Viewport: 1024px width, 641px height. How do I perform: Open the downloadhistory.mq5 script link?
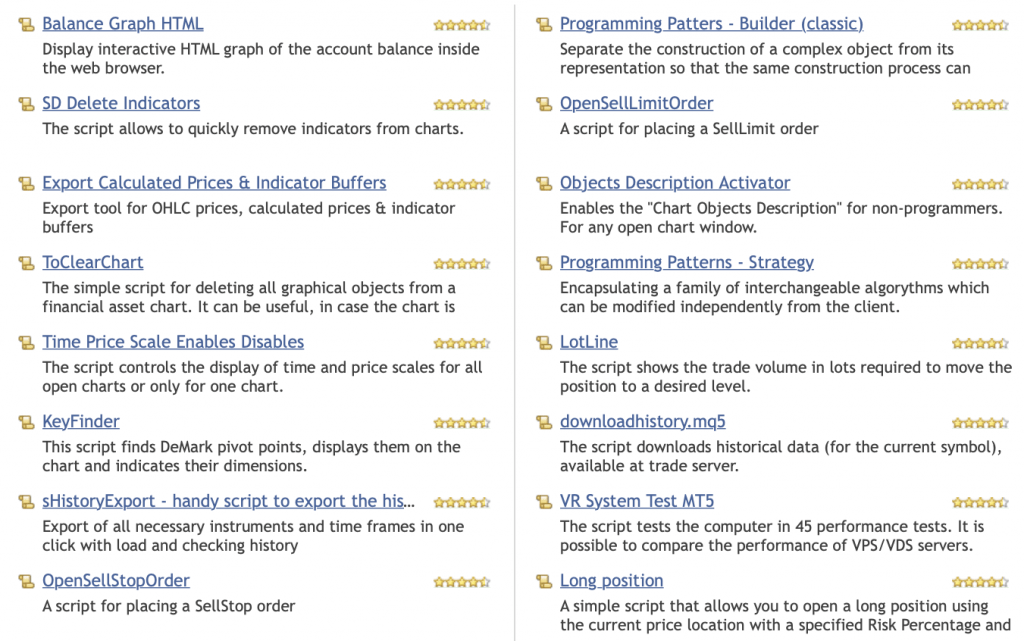pos(643,422)
